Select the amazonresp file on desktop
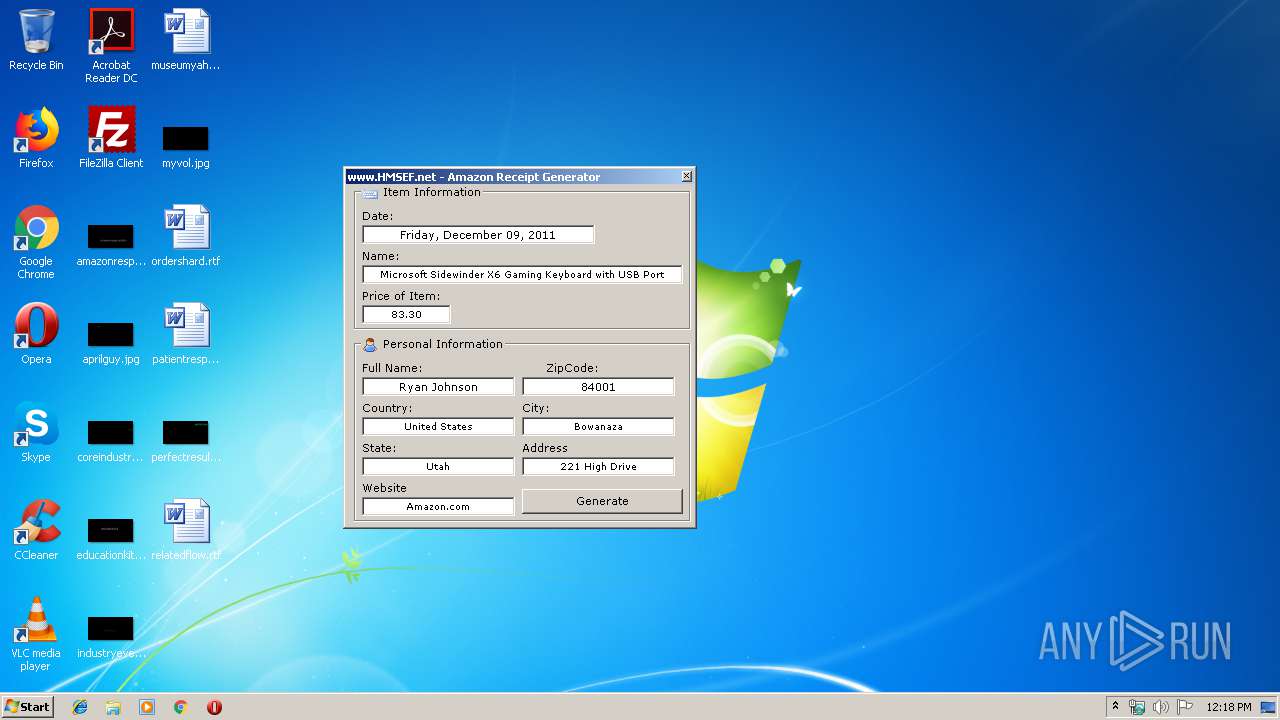Image resolution: width=1280 pixels, height=720 pixels. point(111,245)
